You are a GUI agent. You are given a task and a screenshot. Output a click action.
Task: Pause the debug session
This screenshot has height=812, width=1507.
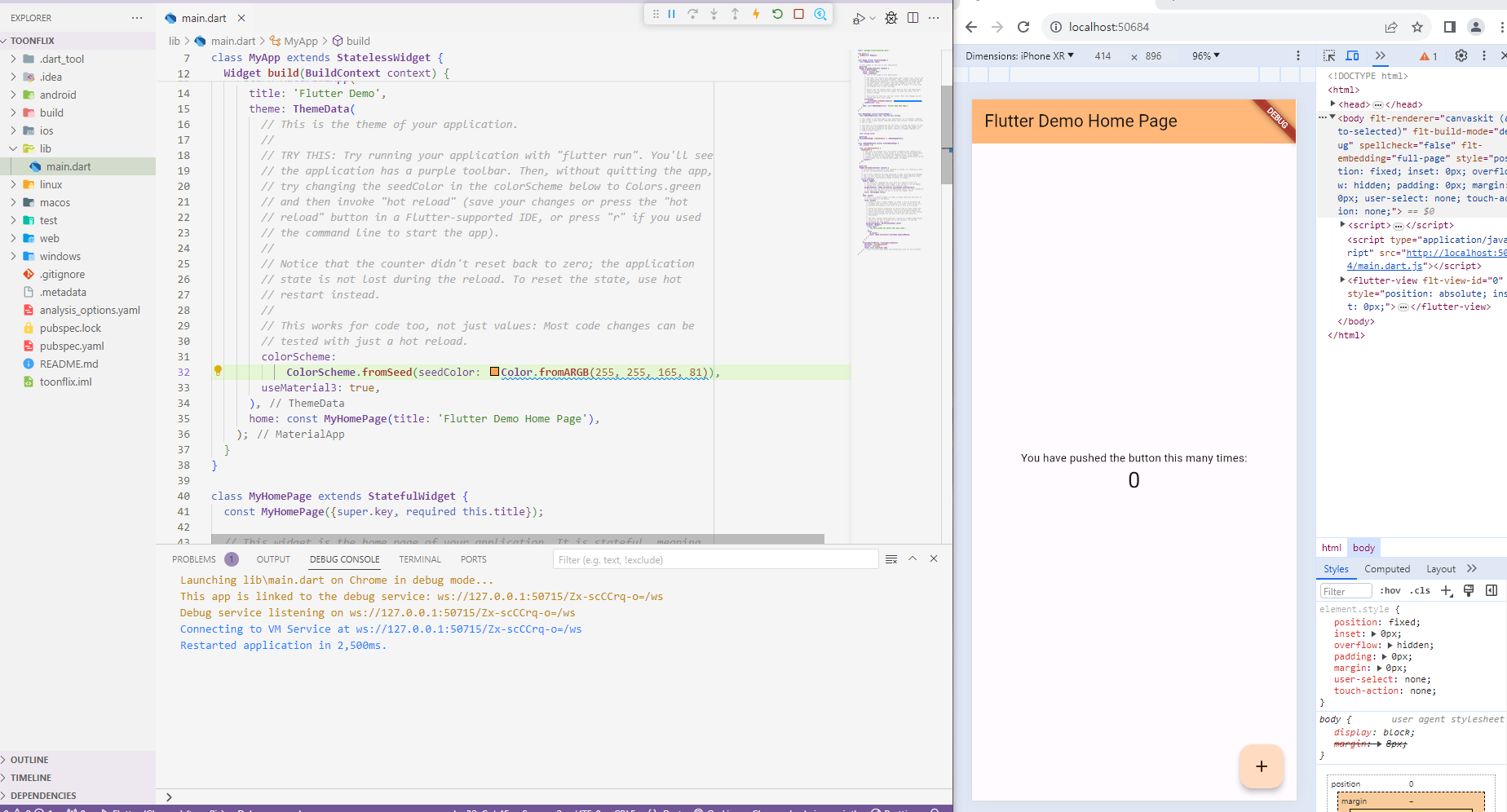[x=672, y=14]
